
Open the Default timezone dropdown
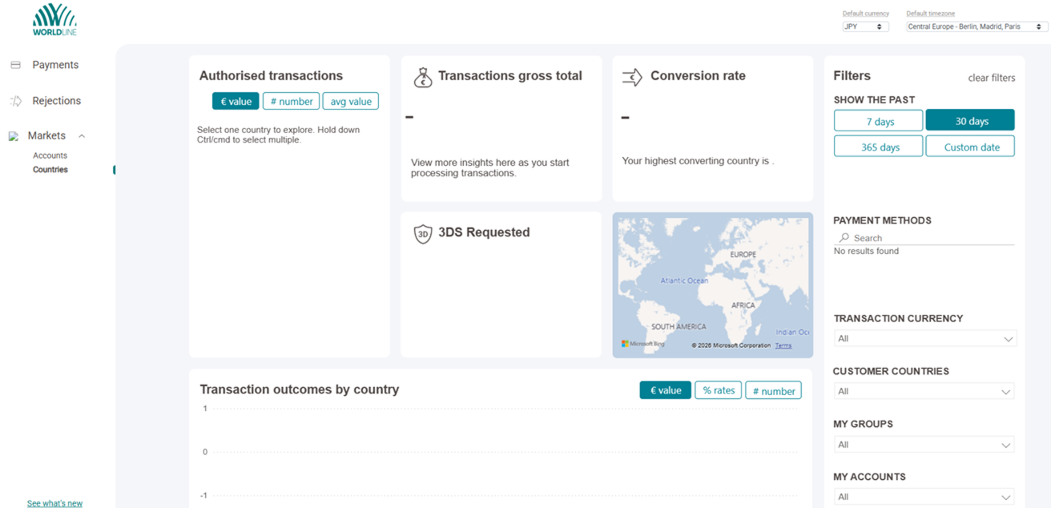point(977,27)
